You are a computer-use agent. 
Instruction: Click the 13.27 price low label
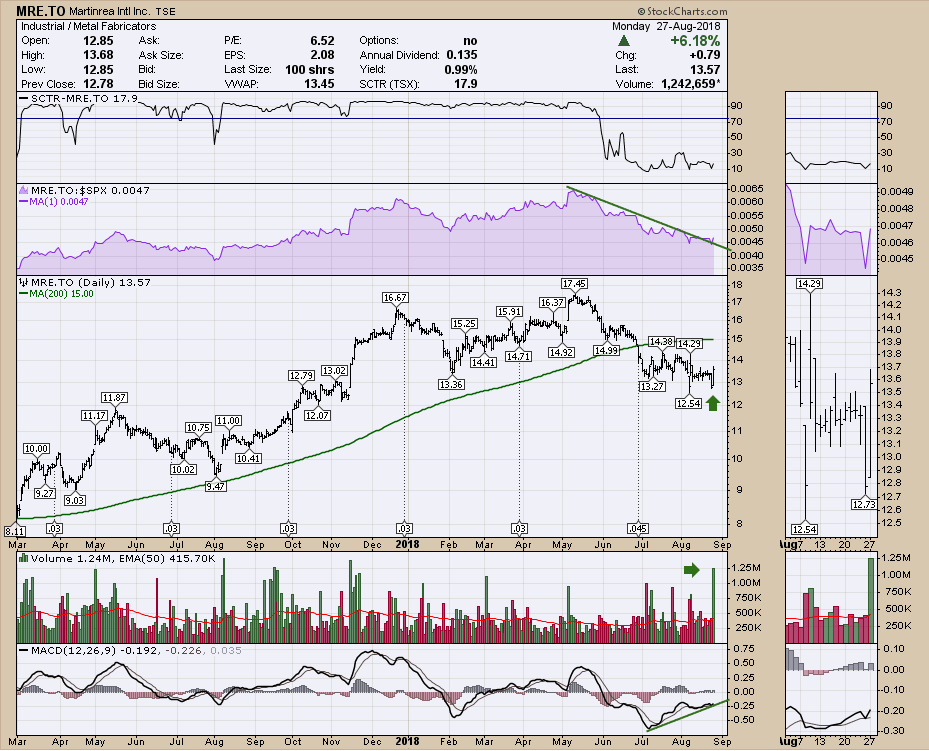[652, 386]
